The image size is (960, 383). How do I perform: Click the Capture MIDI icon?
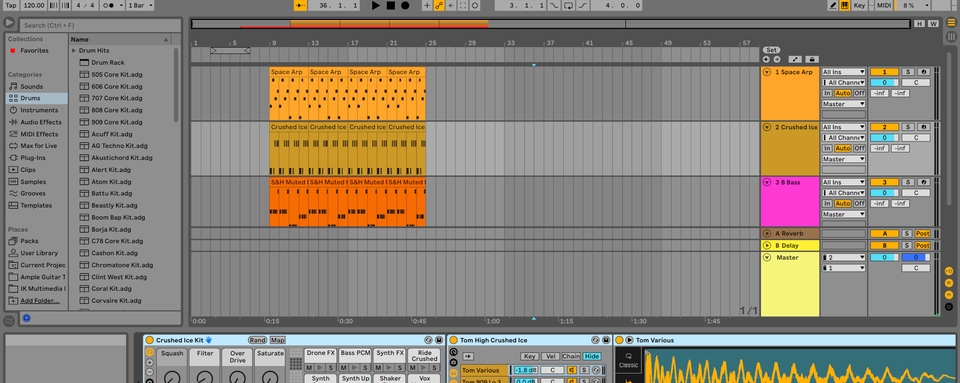pos(463,6)
